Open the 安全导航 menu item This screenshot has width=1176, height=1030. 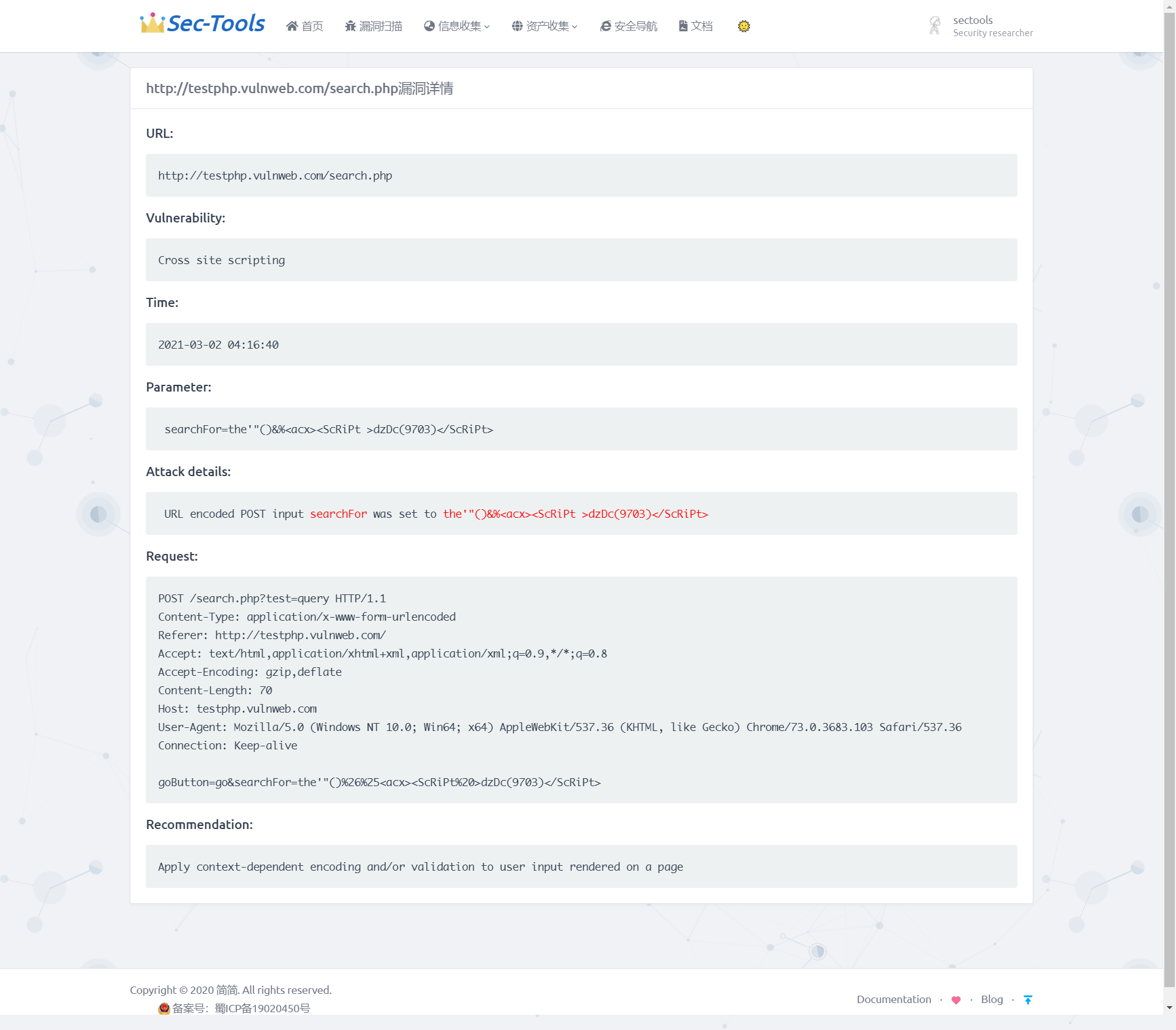(x=628, y=26)
